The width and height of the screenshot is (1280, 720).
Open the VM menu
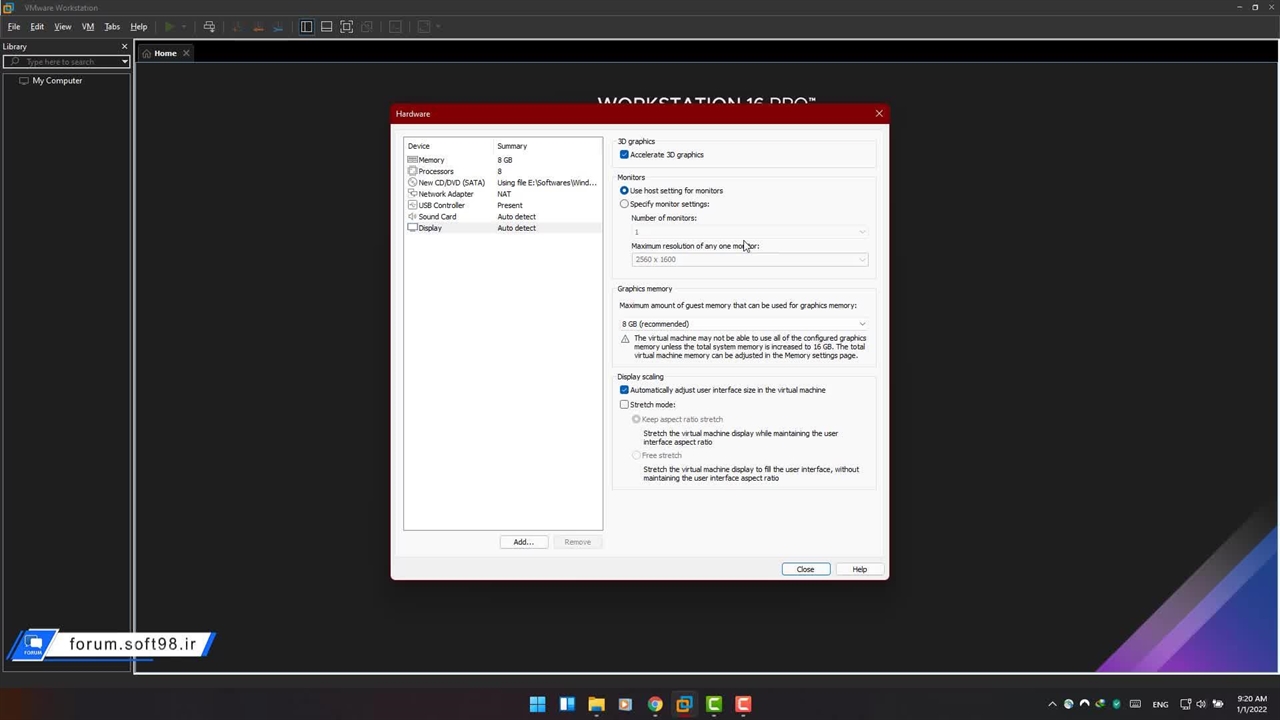(88, 27)
